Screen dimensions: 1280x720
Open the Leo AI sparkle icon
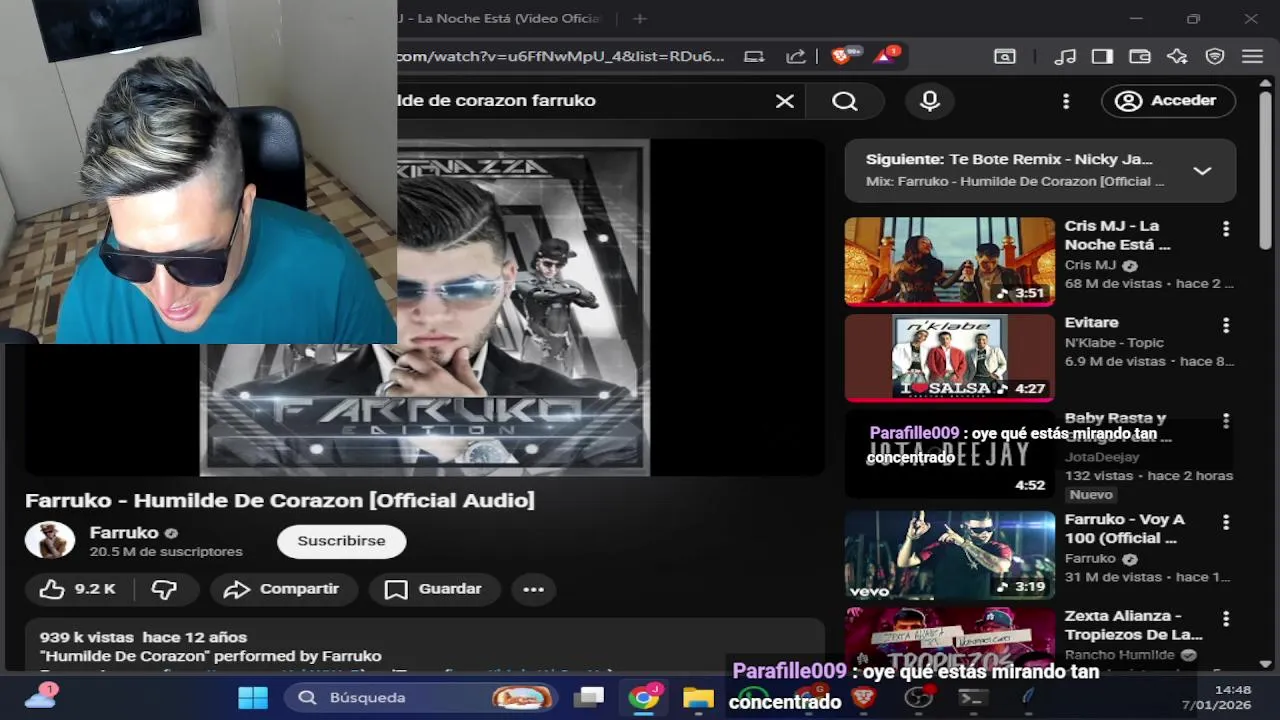(1177, 57)
